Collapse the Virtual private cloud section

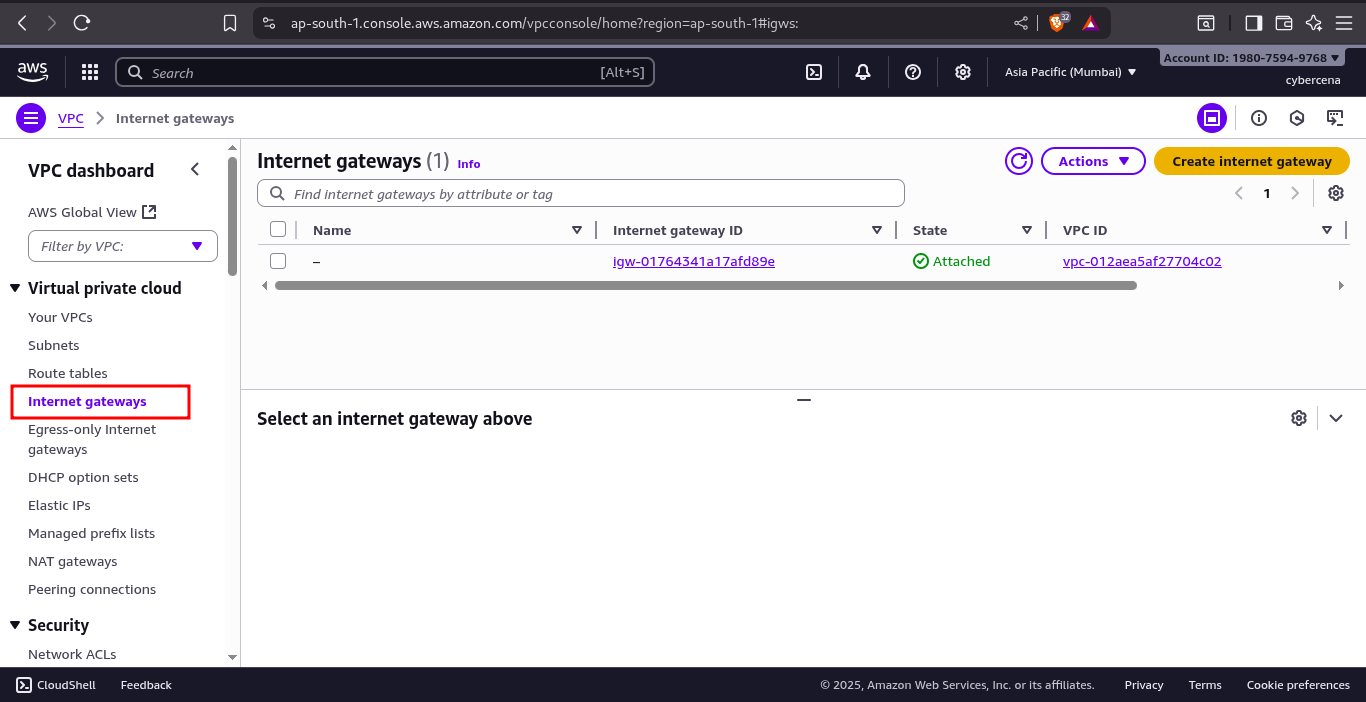[15, 288]
